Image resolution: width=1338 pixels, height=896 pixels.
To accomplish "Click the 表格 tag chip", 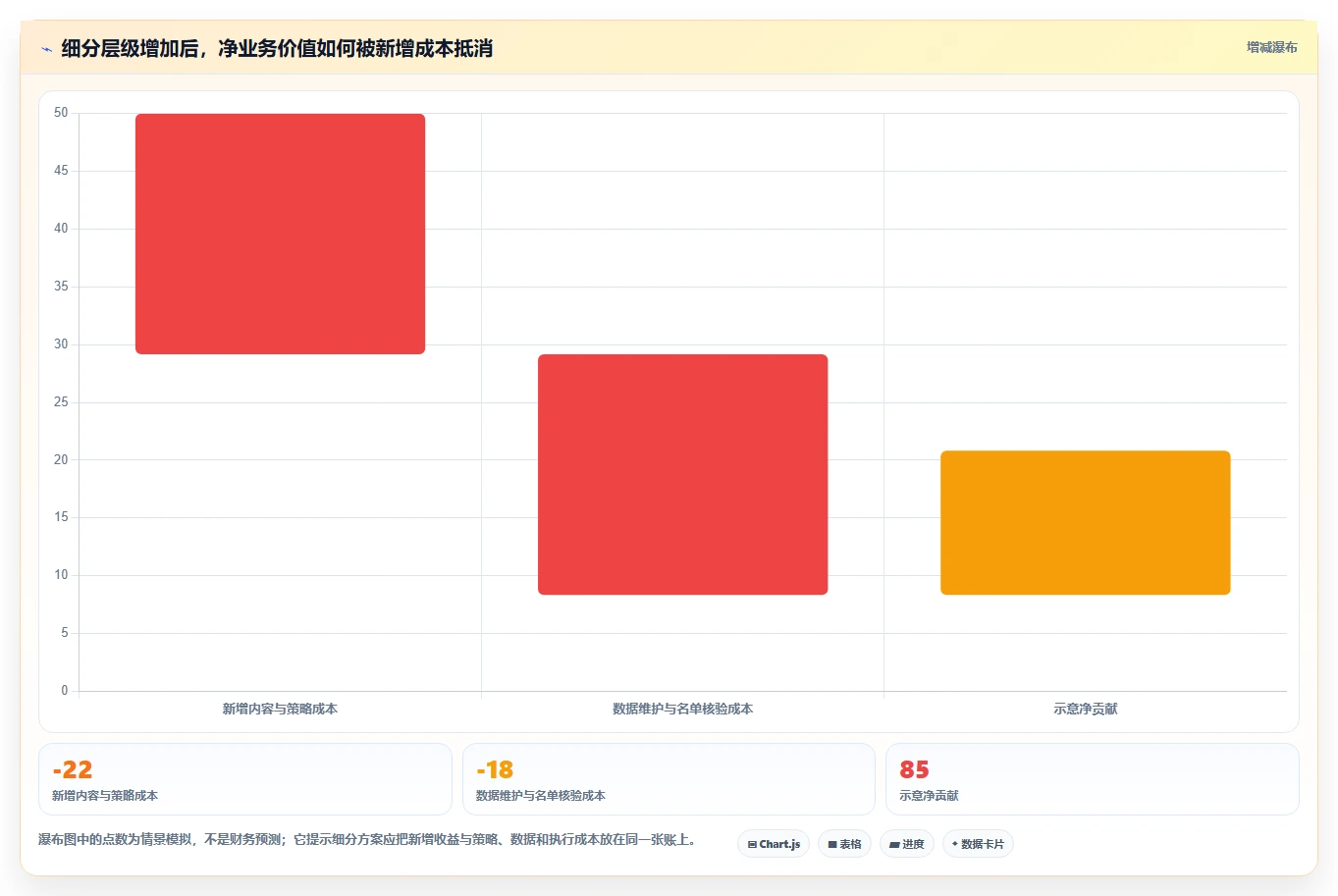I will 844,844.
